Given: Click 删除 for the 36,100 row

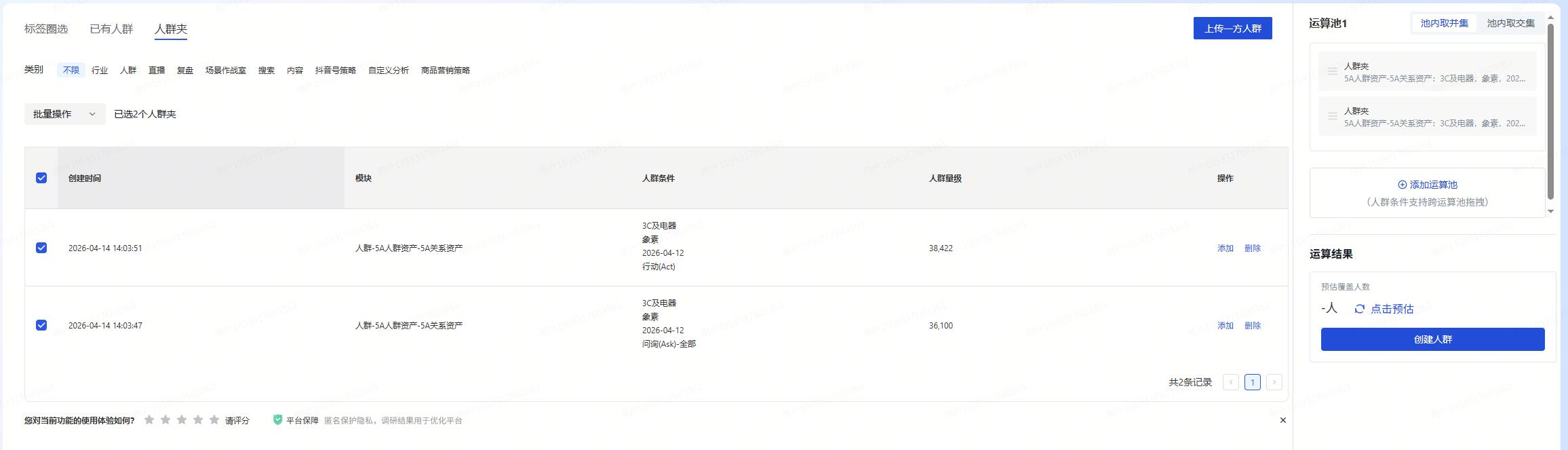Looking at the screenshot, I should pyautogui.click(x=1253, y=326).
